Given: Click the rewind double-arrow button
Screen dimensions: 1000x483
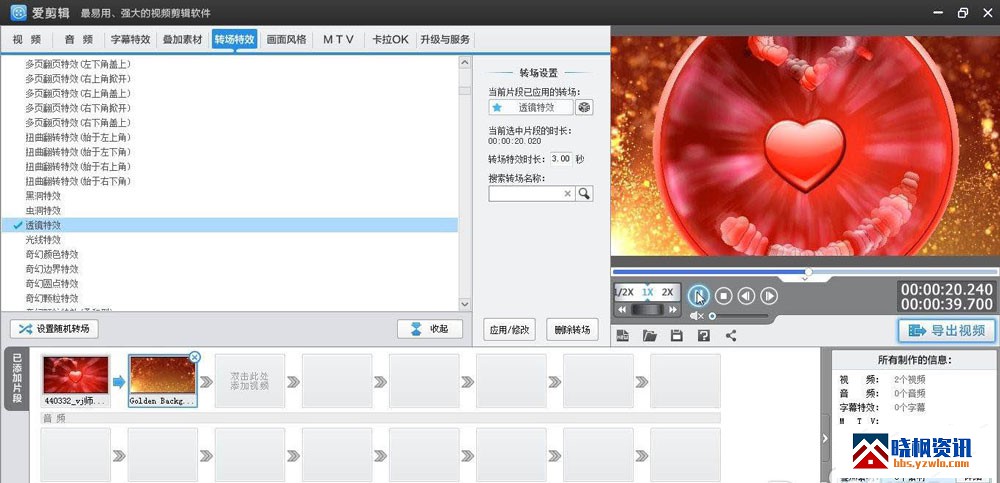Looking at the screenshot, I should pos(622,309).
